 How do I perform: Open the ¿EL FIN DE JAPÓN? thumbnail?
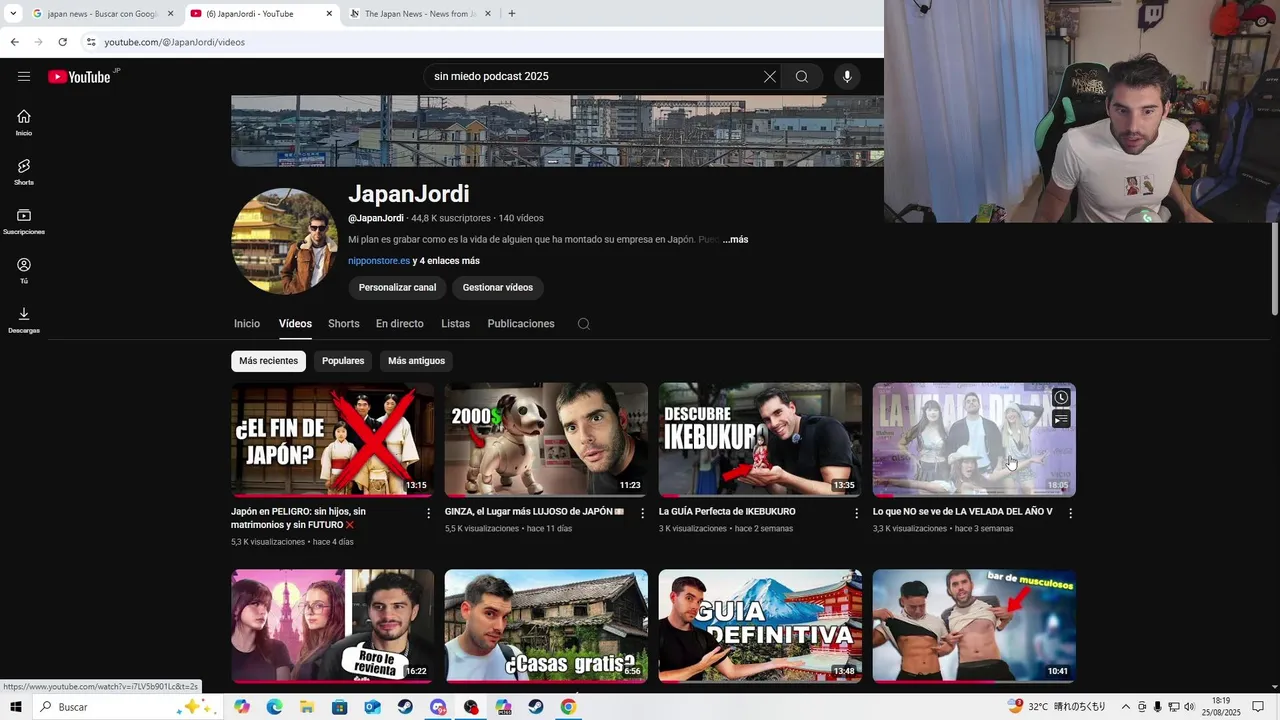[332, 440]
